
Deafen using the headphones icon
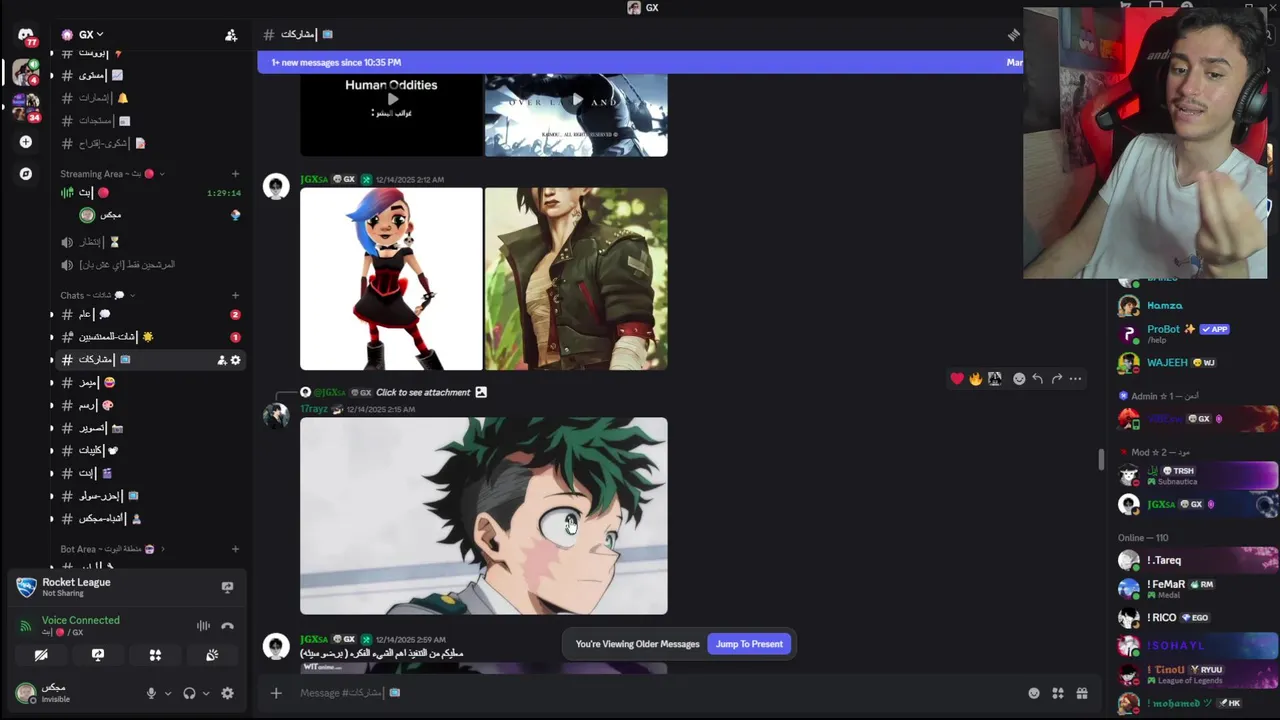(x=189, y=693)
